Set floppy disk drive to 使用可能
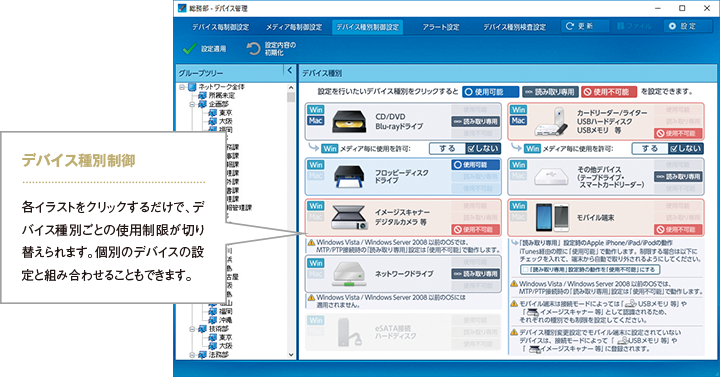 [x=476, y=165]
